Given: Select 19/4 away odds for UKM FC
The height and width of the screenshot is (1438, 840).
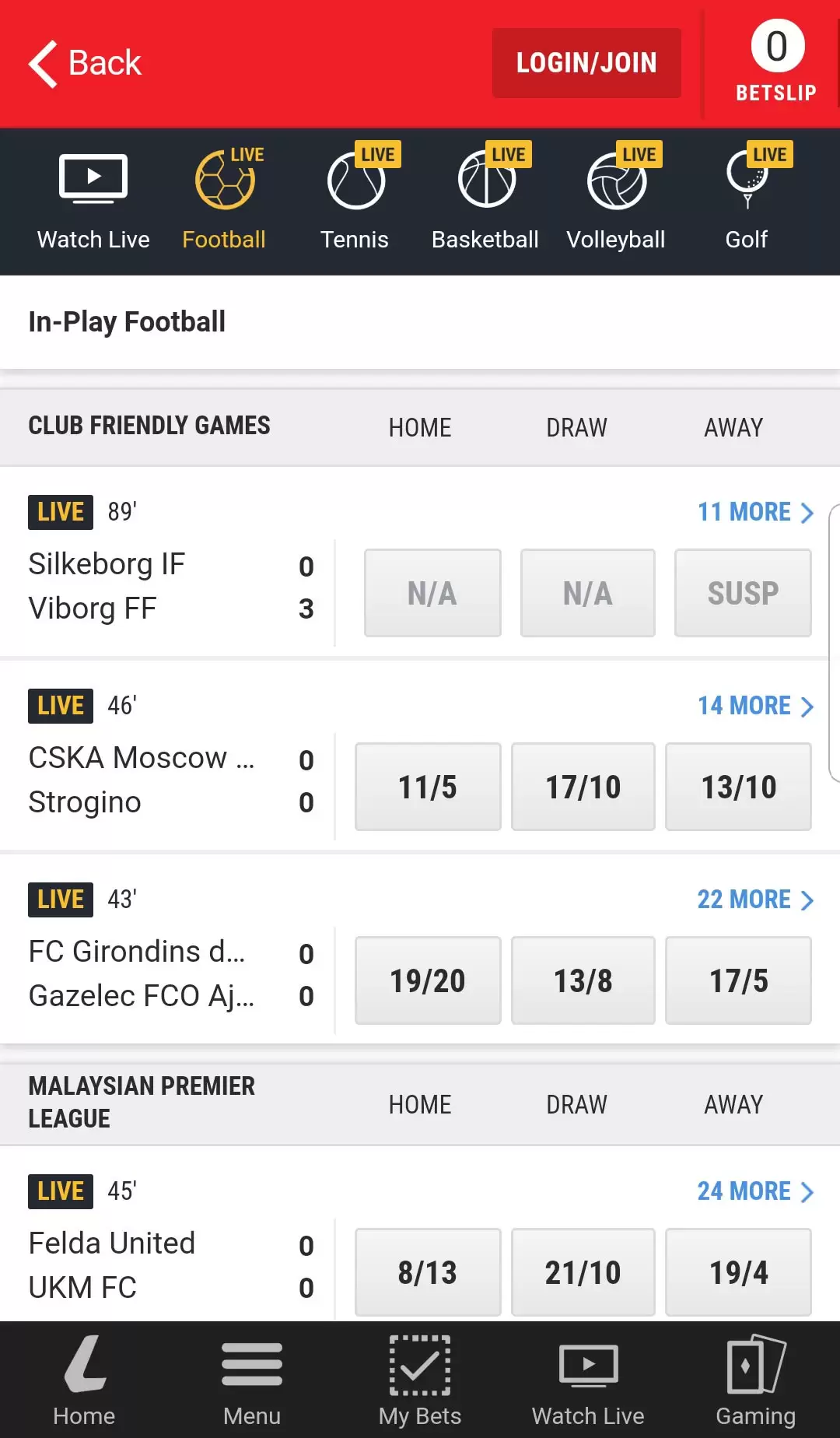Looking at the screenshot, I should tap(739, 1272).
